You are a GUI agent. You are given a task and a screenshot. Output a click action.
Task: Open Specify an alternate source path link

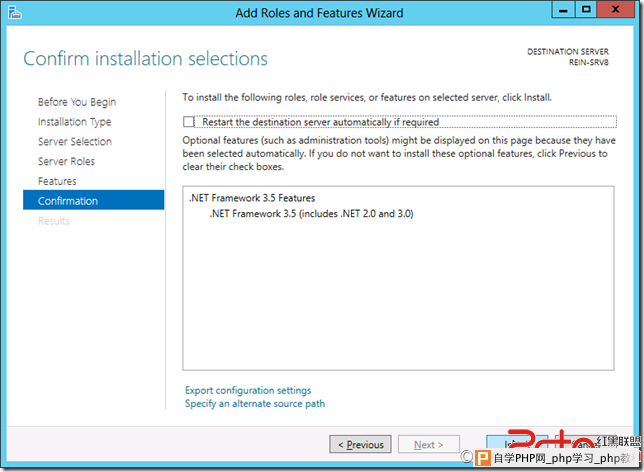pyautogui.click(x=255, y=403)
